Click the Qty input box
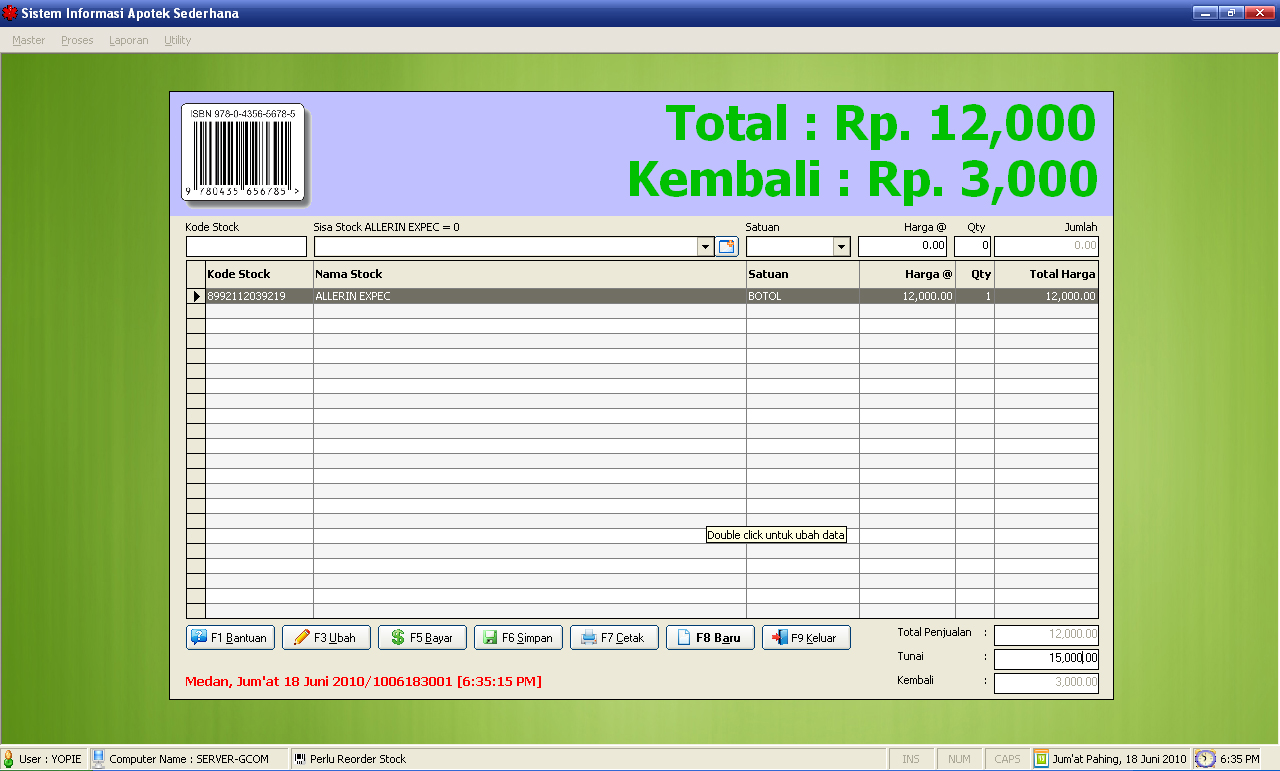Image resolution: width=1280 pixels, height=771 pixels. (972, 247)
